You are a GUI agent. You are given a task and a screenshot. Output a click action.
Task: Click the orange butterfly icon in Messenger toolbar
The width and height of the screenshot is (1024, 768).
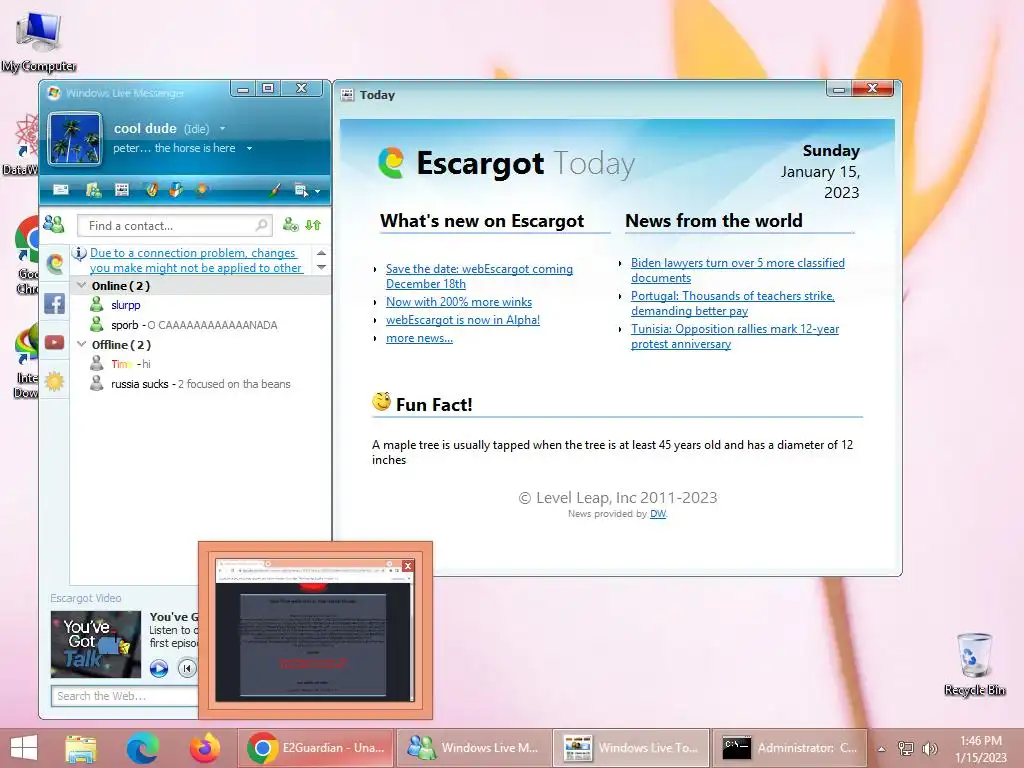[202, 190]
